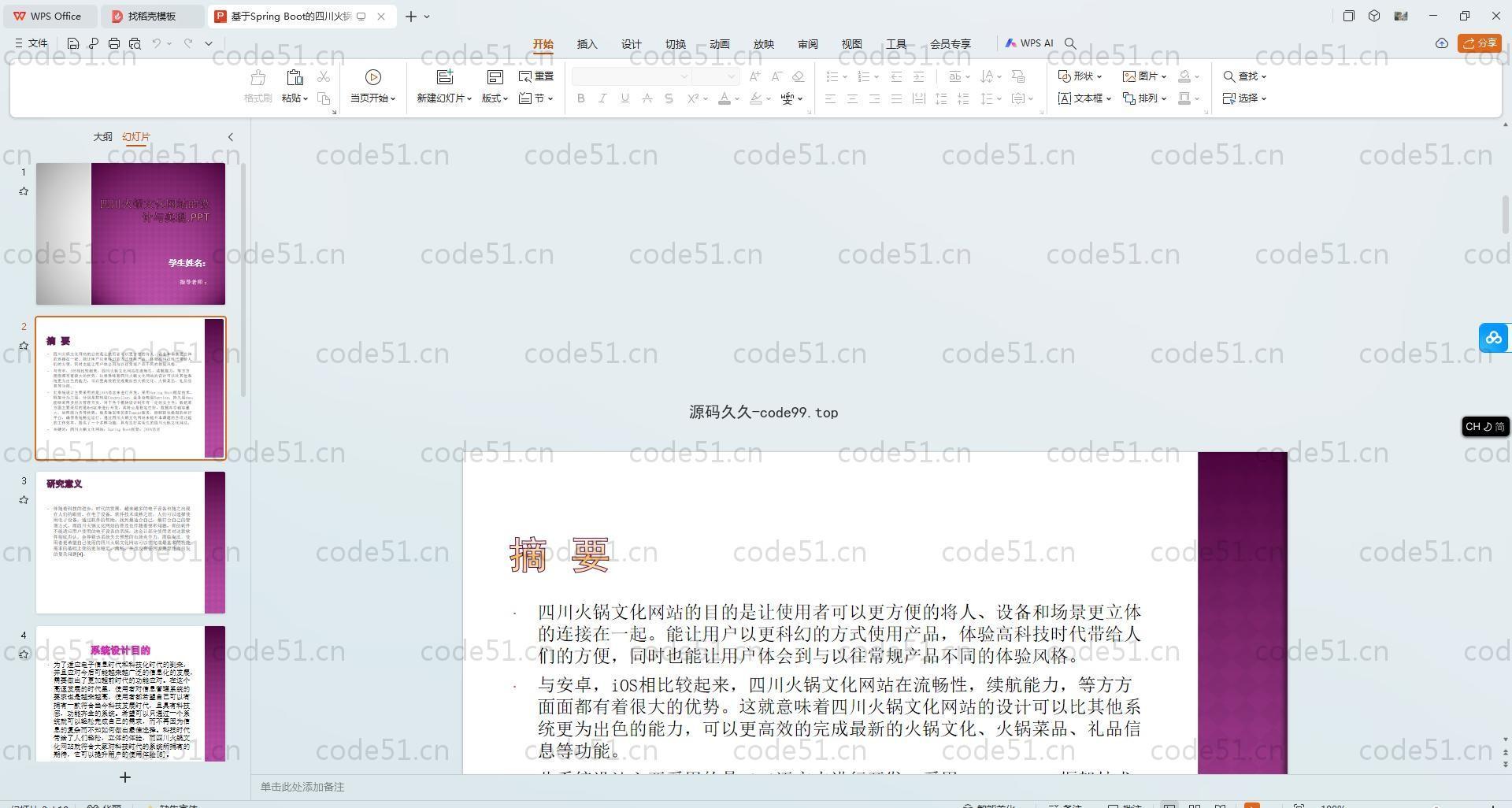Click the cloud sync icon near Share

pos(1442,43)
